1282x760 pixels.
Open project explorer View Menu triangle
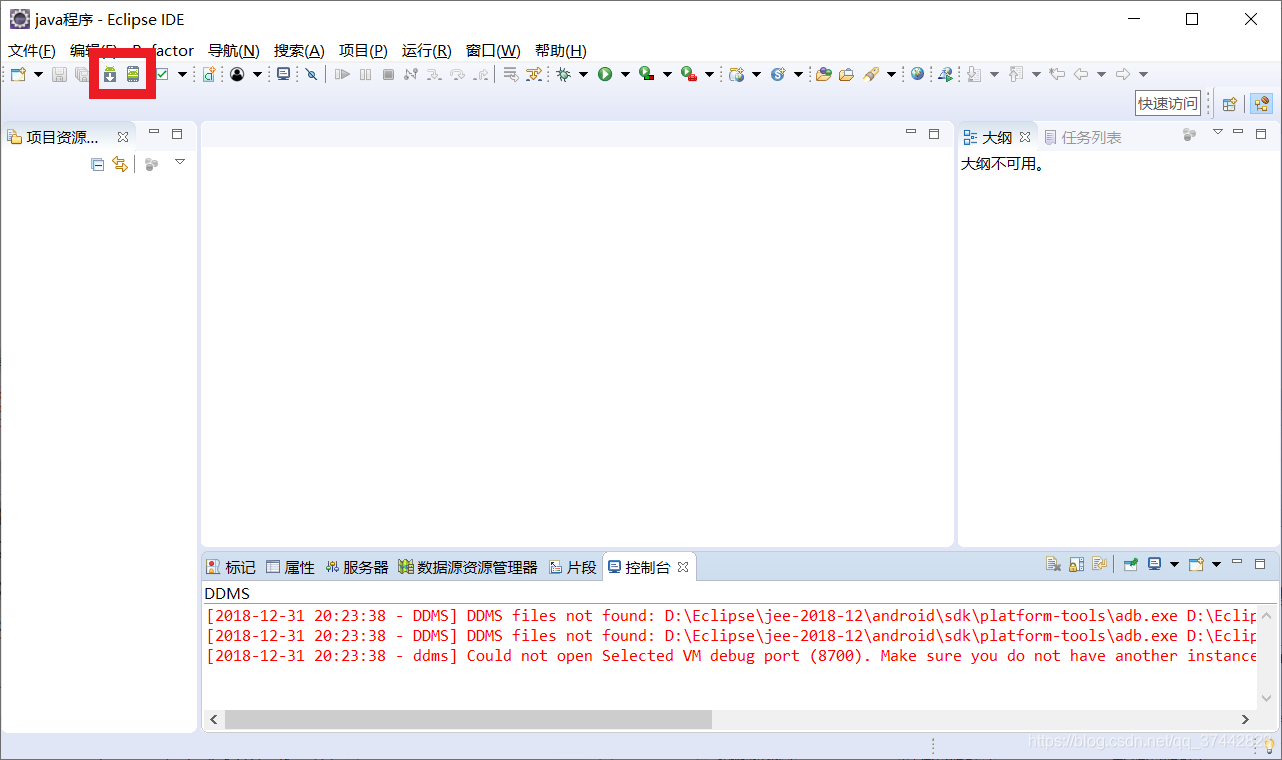pyautogui.click(x=180, y=162)
